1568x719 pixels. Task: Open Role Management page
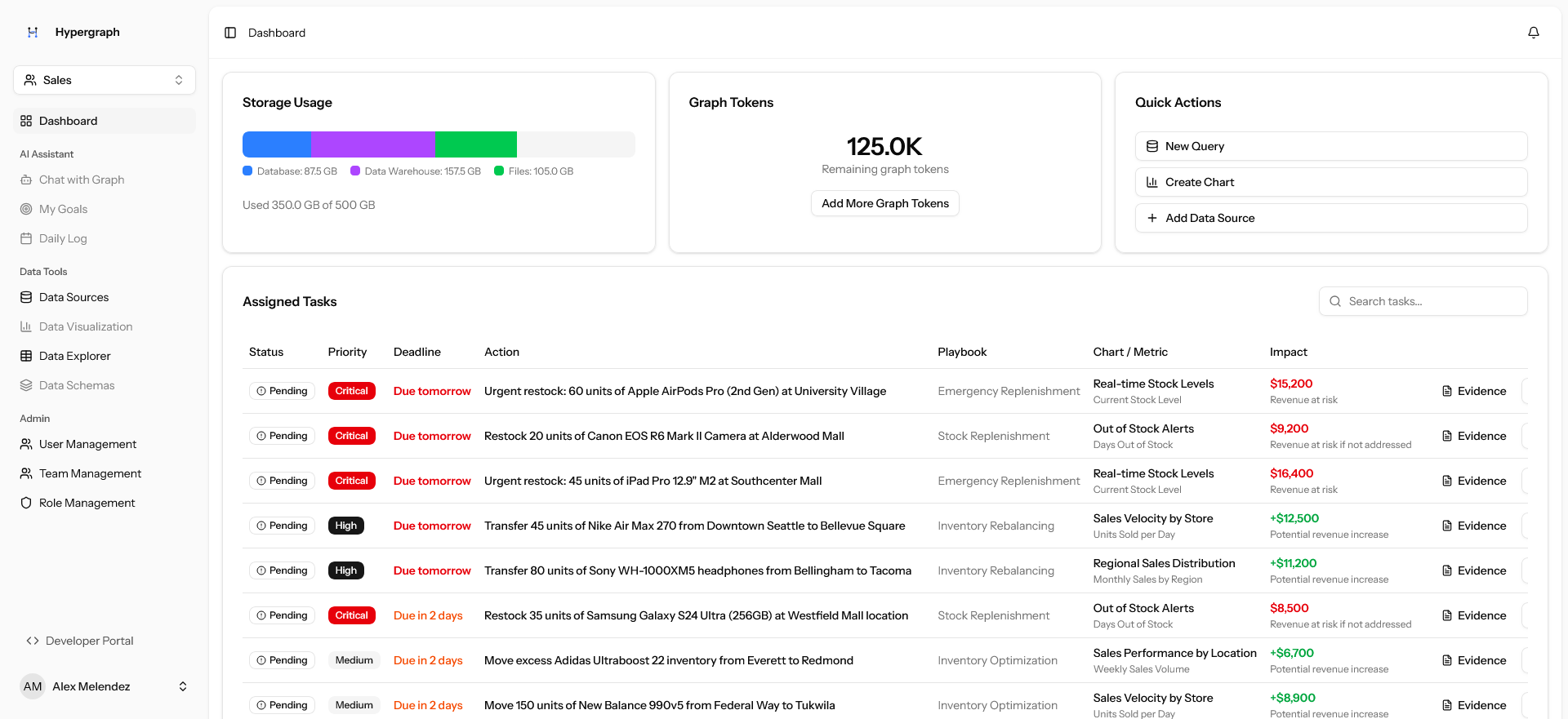(x=87, y=503)
